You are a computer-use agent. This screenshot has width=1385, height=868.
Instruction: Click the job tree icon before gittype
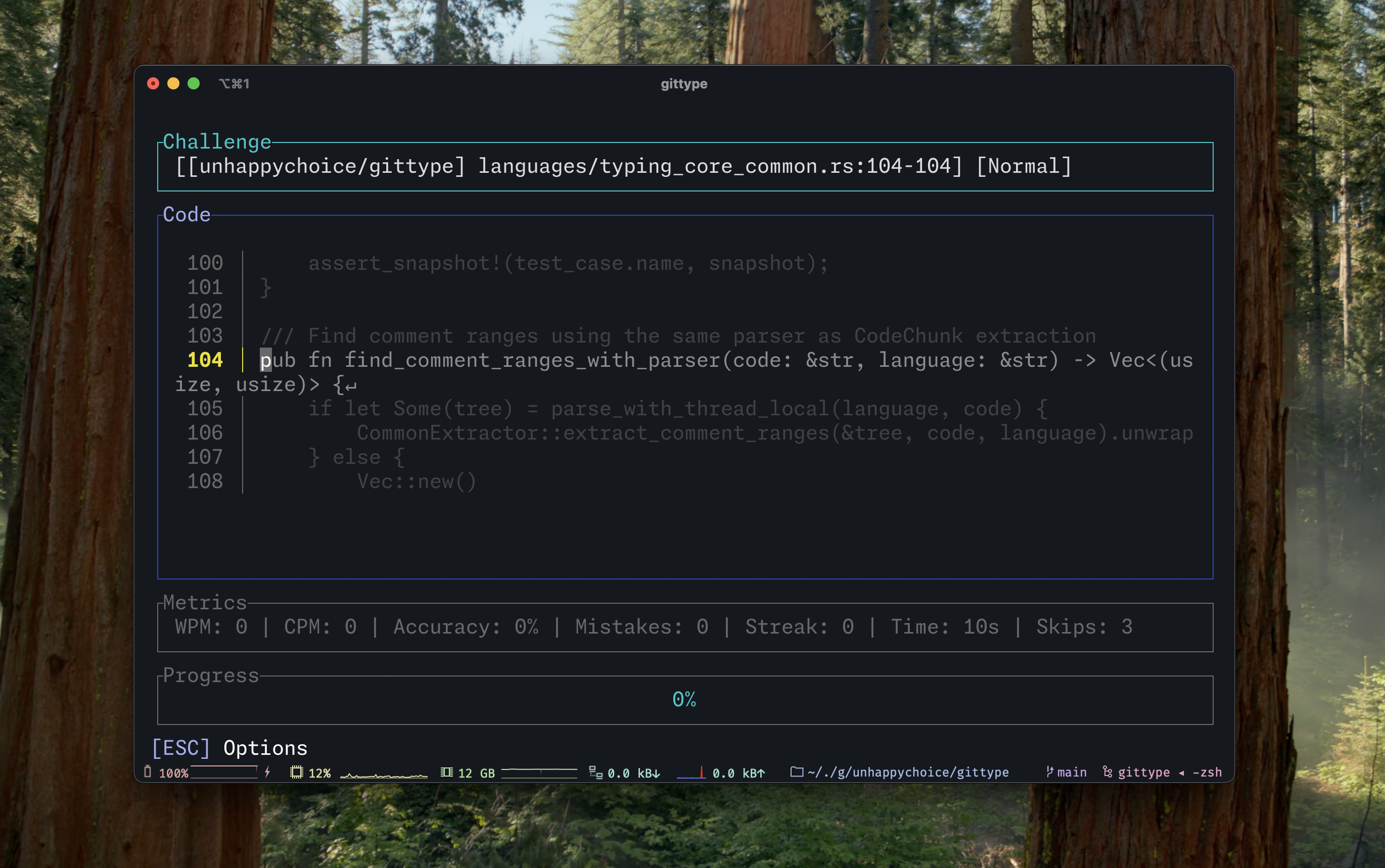(1107, 772)
